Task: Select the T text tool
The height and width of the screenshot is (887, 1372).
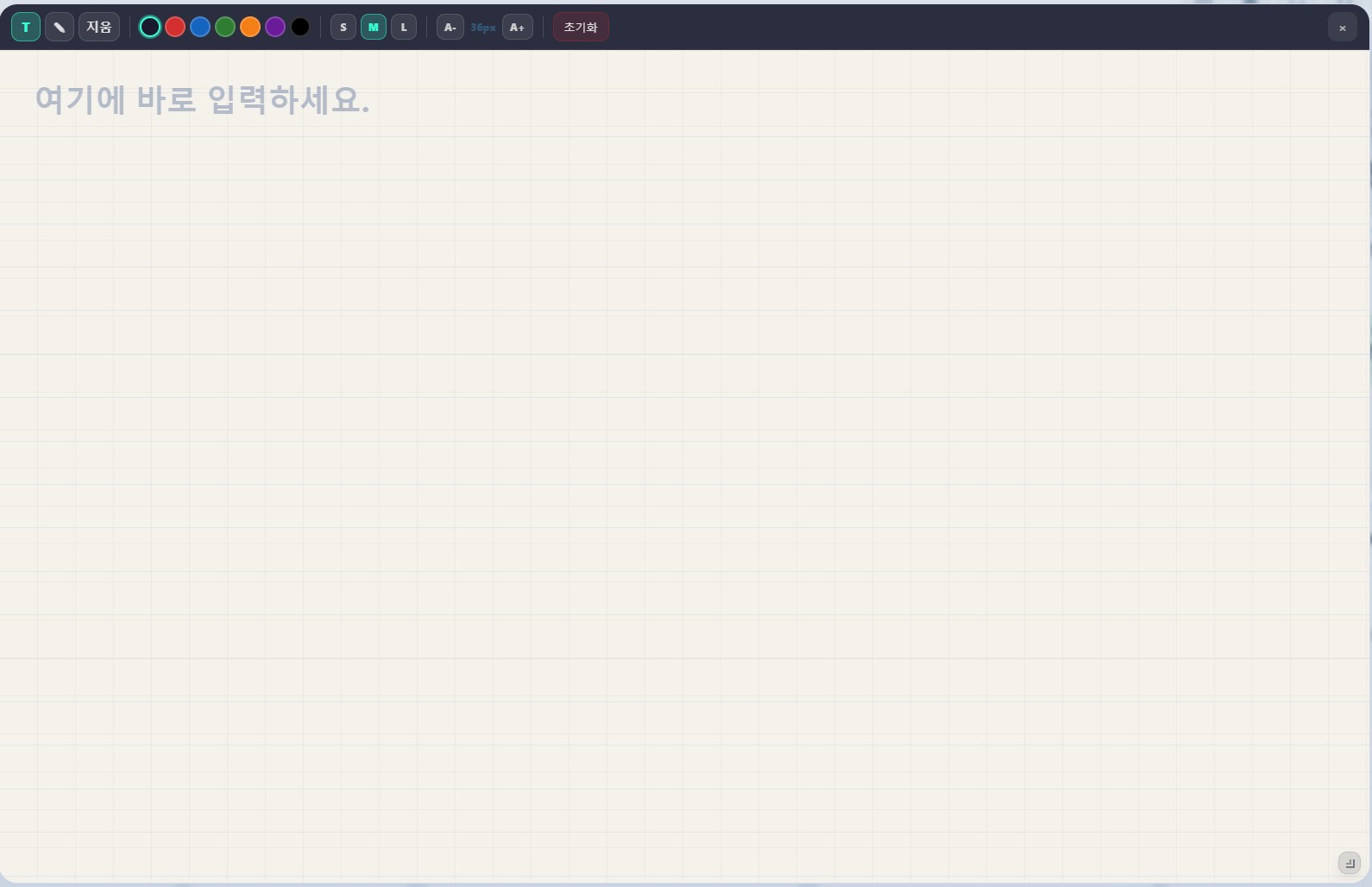Action: click(x=26, y=28)
